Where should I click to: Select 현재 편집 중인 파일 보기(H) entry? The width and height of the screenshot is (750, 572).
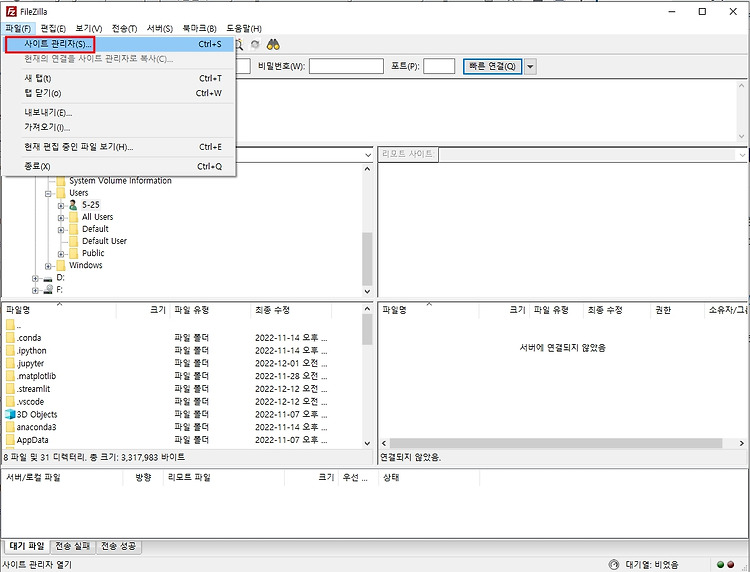coord(119,147)
